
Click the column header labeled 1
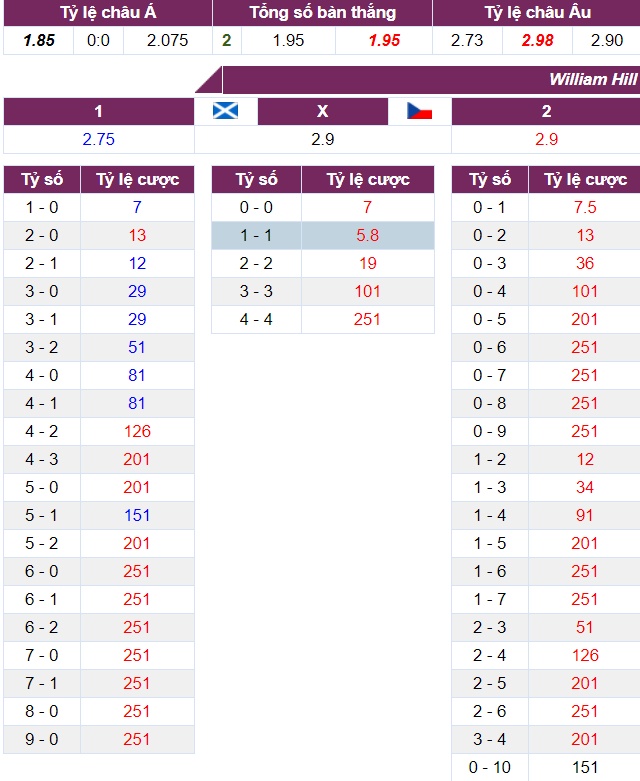pos(98,112)
